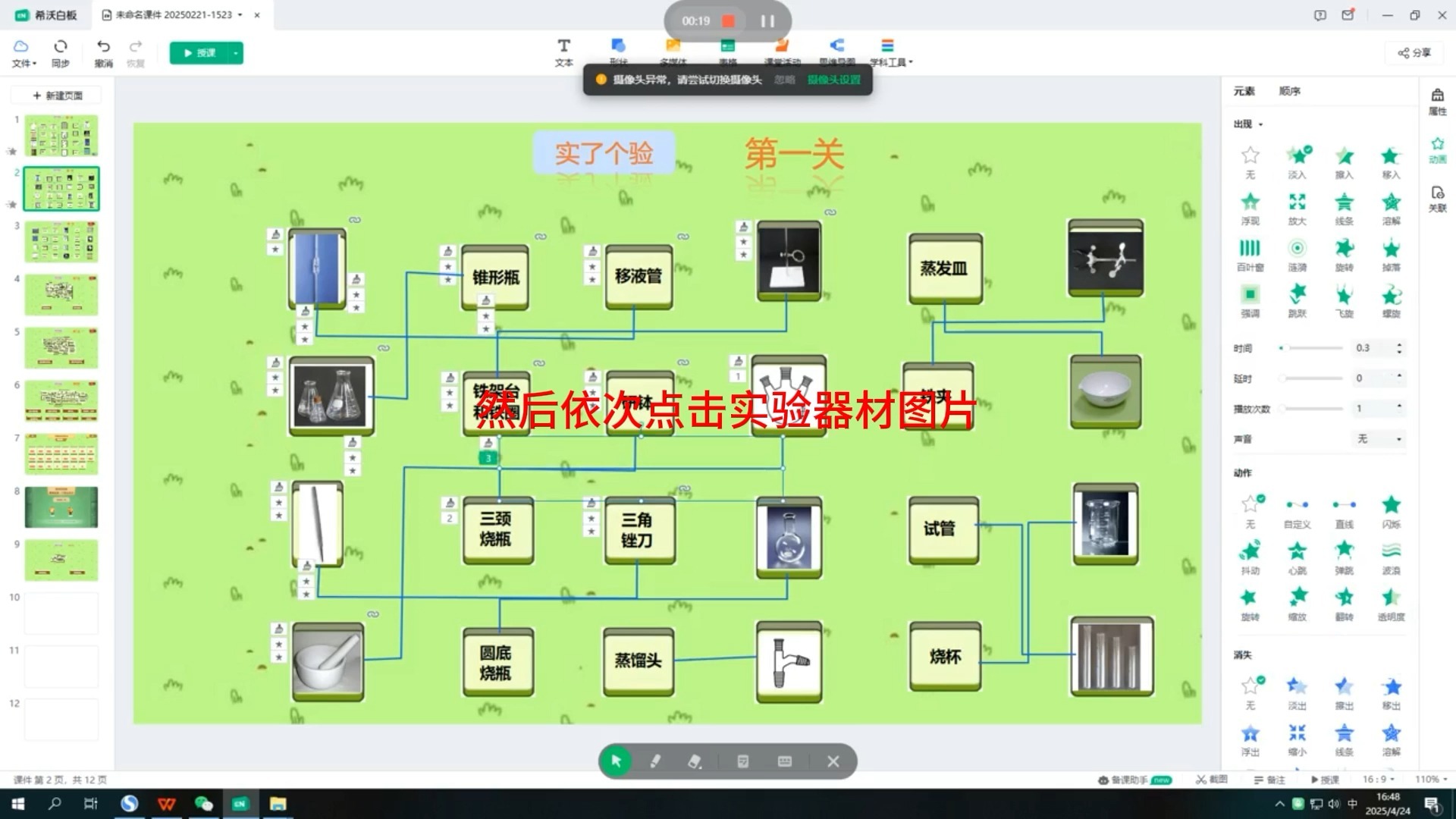Image resolution: width=1456 pixels, height=819 pixels.
Task: Expand the 出现 entrance section arrow
Action: pos(1261,124)
